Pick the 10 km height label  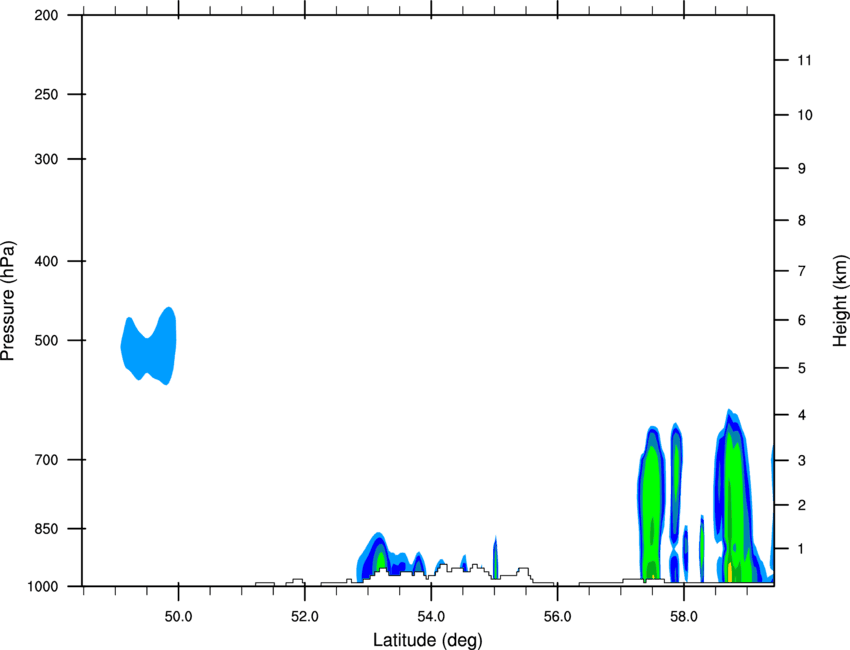(804, 115)
